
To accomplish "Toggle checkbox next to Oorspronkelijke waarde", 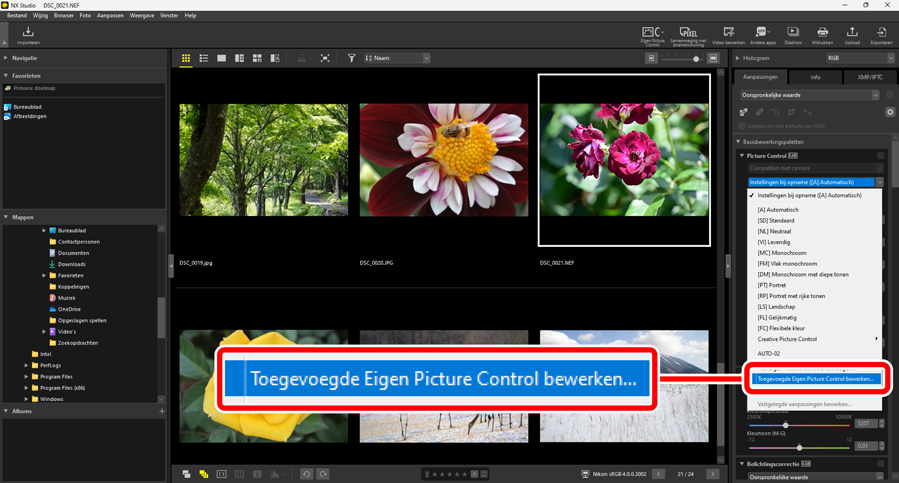I will pos(889,95).
